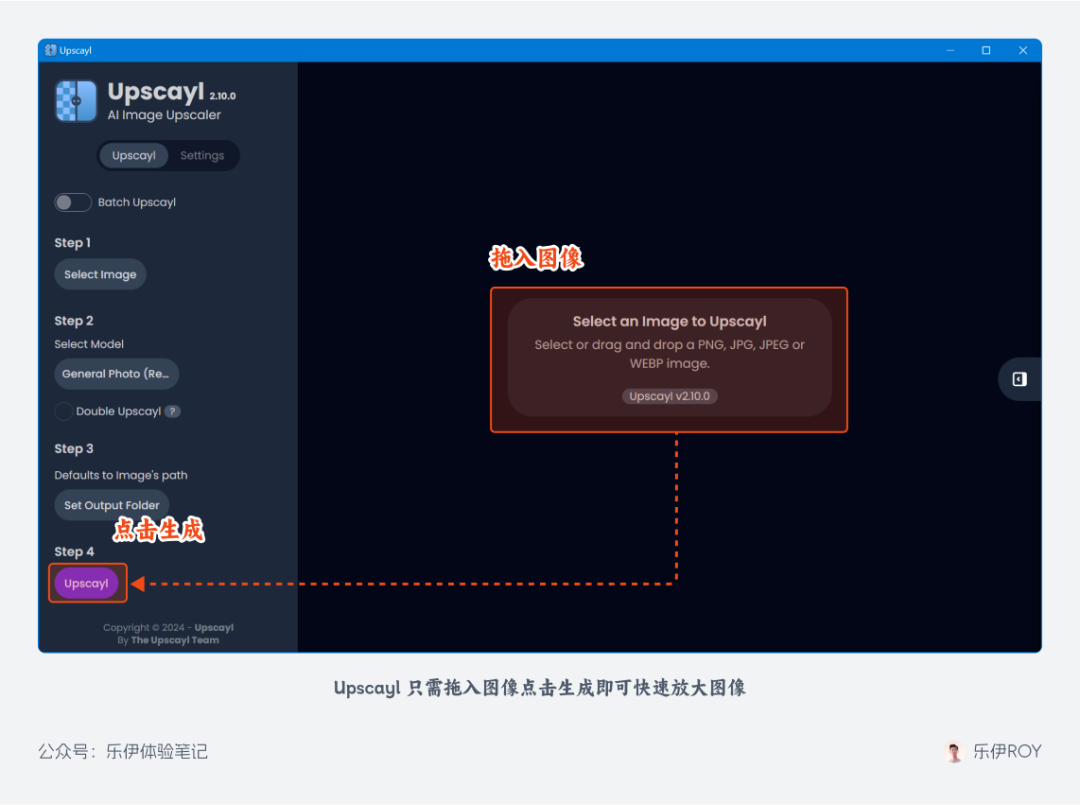Click the 乐伊ROY avatar icon
Image resolution: width=1080 pixels, height=805 pixels.
click(955, 751)
